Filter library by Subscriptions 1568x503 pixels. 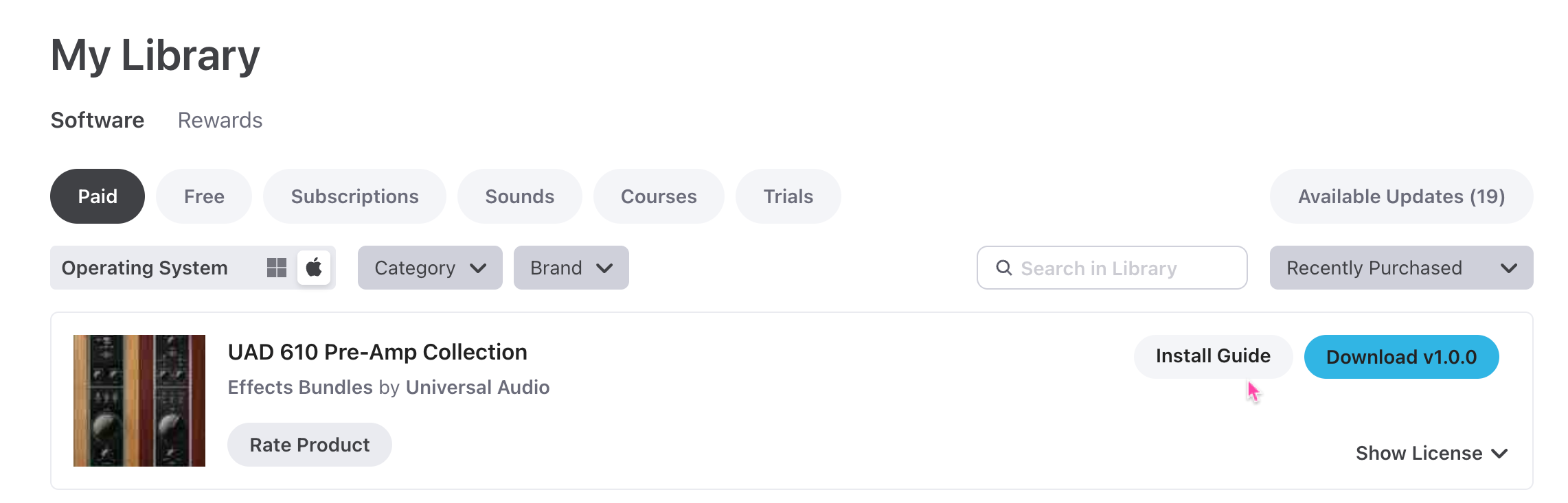(354, 196)
